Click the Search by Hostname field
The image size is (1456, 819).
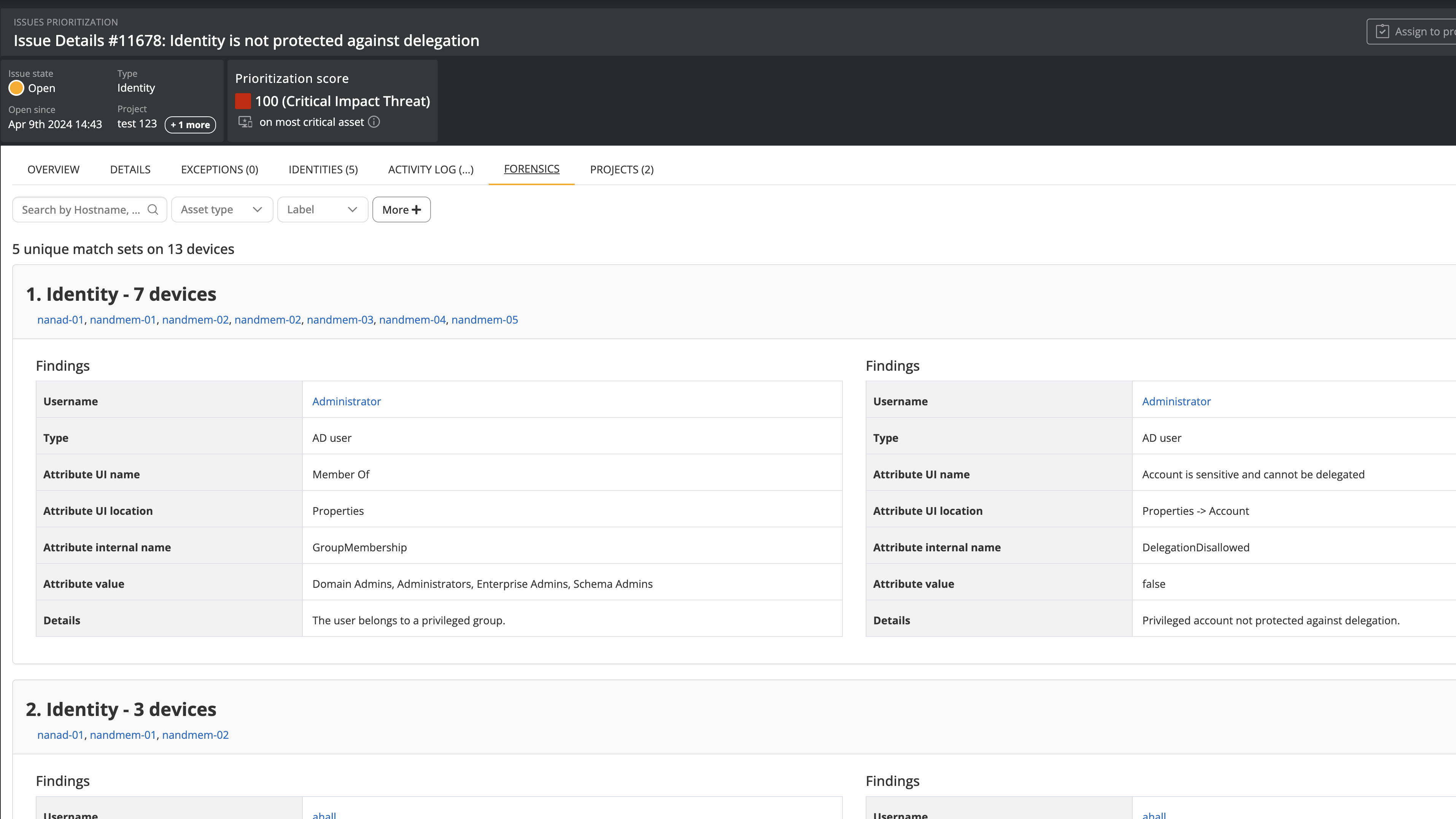[x=81, y=210]
